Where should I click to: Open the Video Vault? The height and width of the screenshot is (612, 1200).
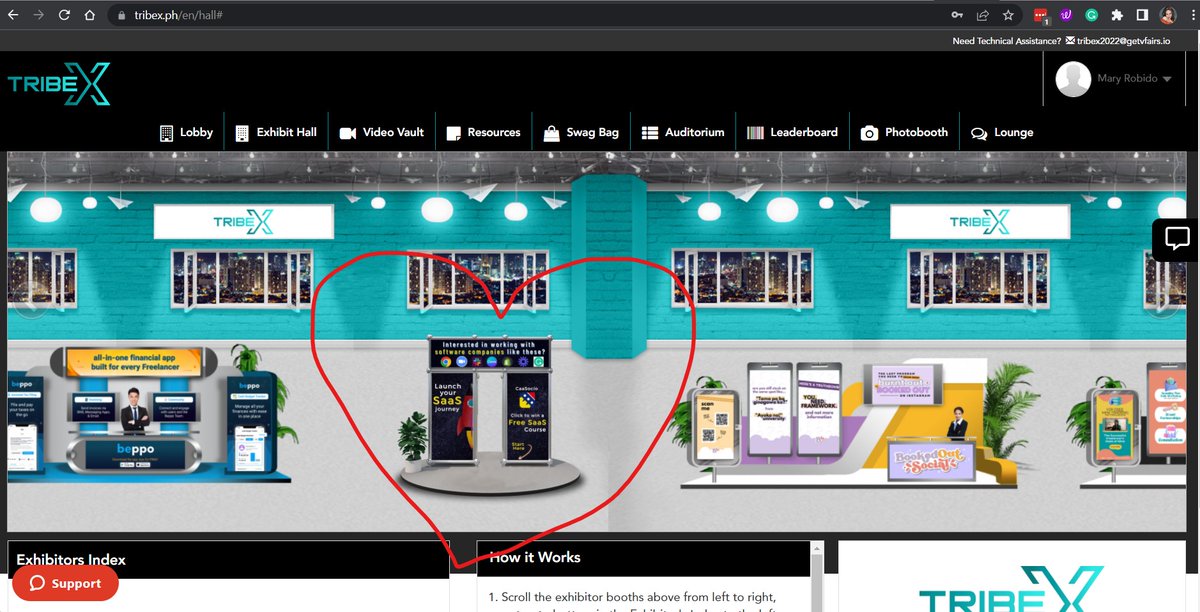[381, 132]
